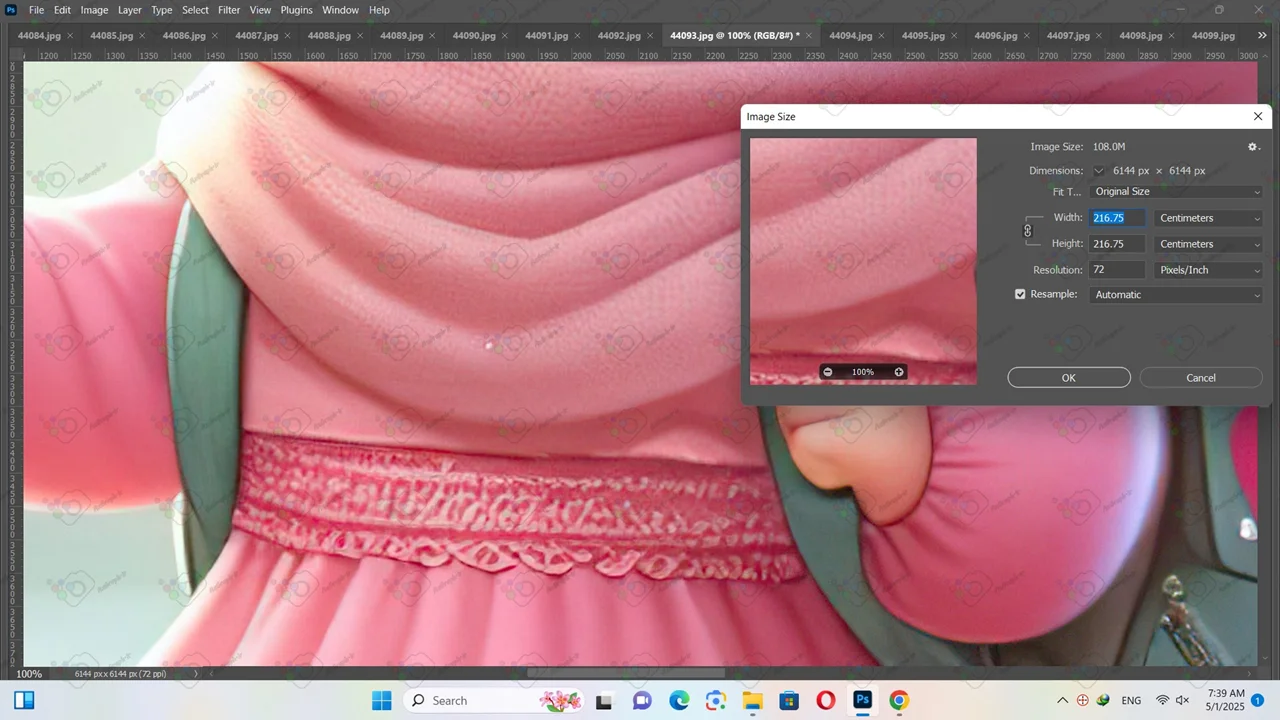
Task: Open the Resample method dropdown
Action: tap(1176, 295)
